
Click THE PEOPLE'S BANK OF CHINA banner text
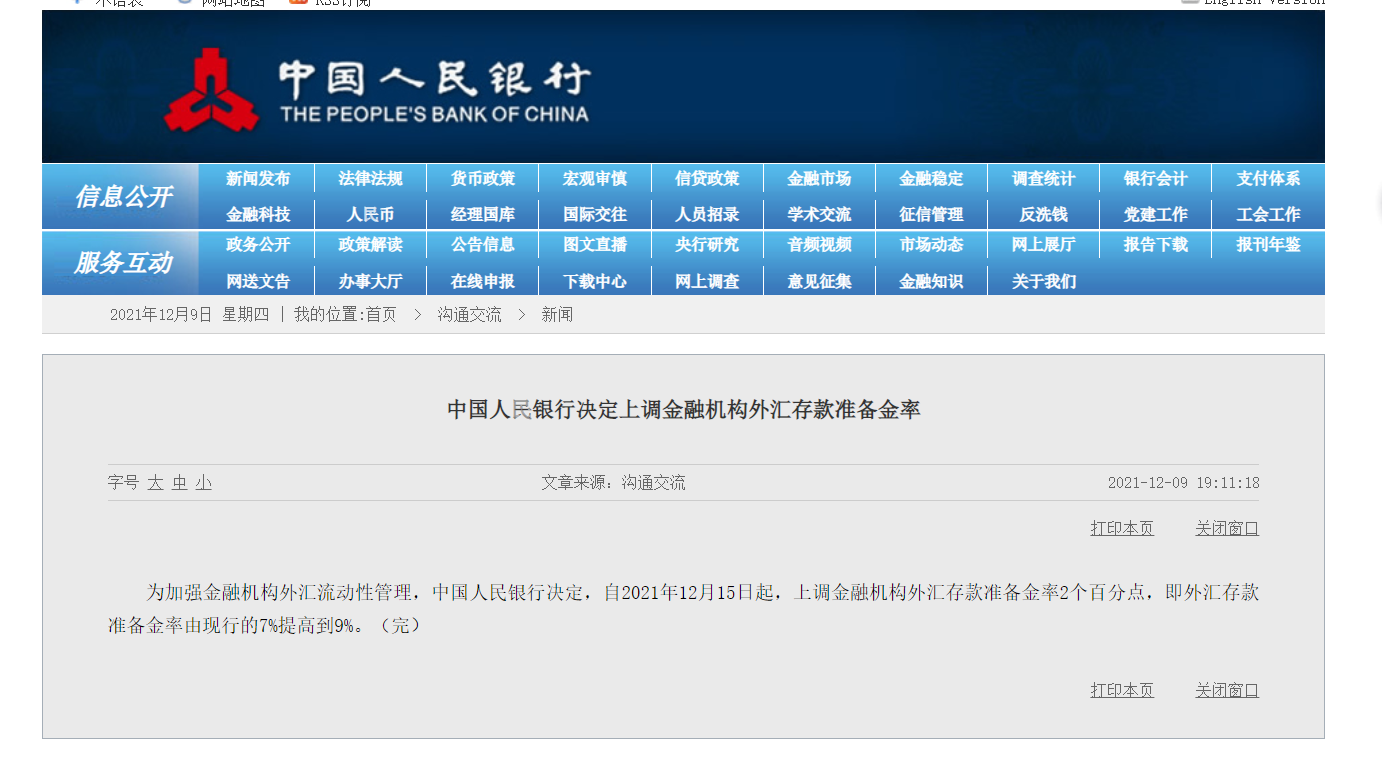coord(434,114)
